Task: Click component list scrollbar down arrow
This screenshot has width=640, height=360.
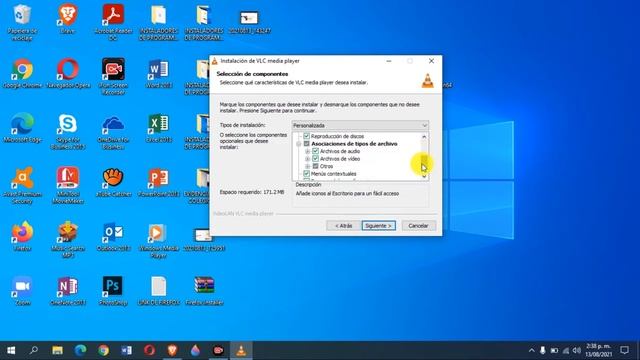Action: (x=424, y=176)
